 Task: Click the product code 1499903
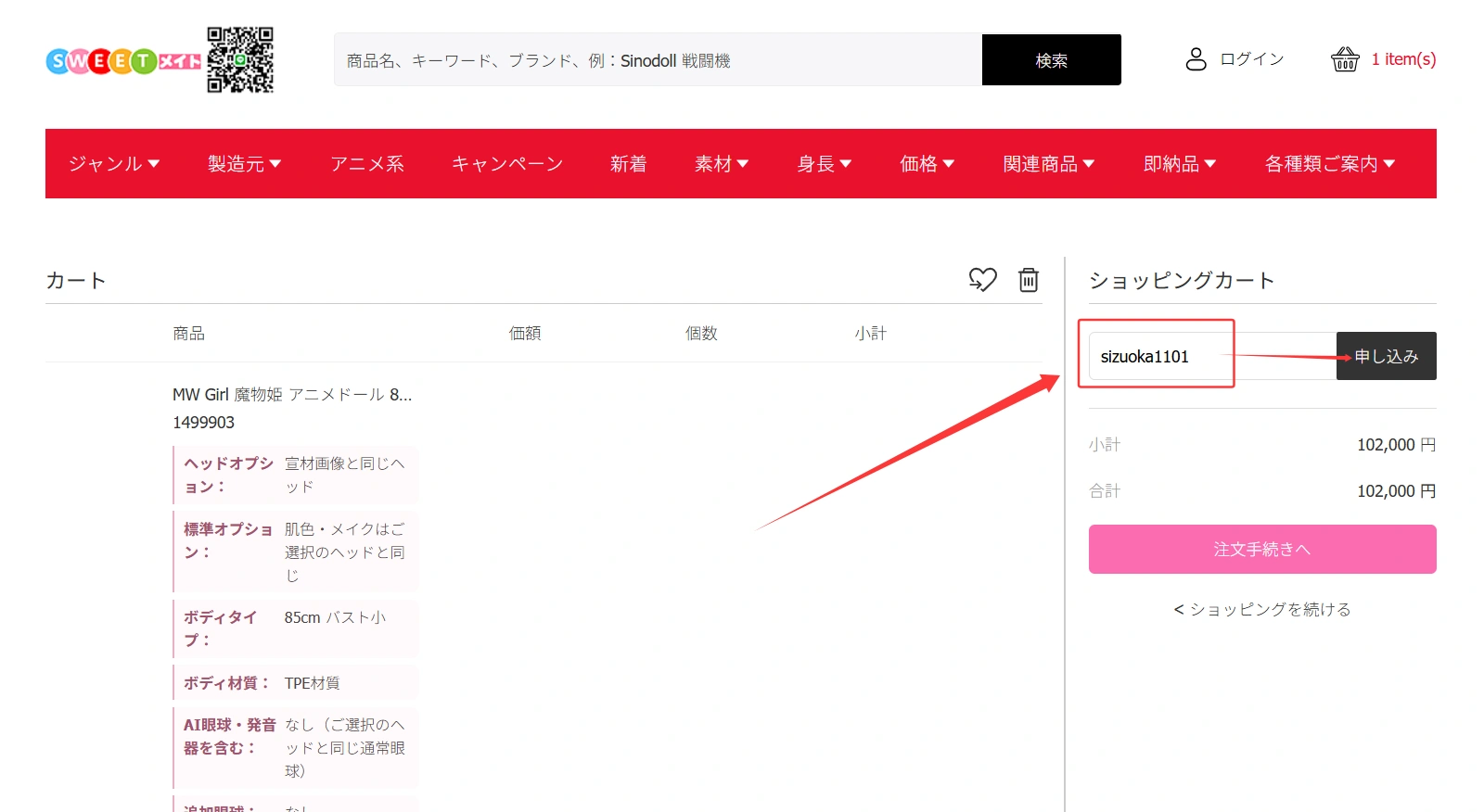coord(203,423)
